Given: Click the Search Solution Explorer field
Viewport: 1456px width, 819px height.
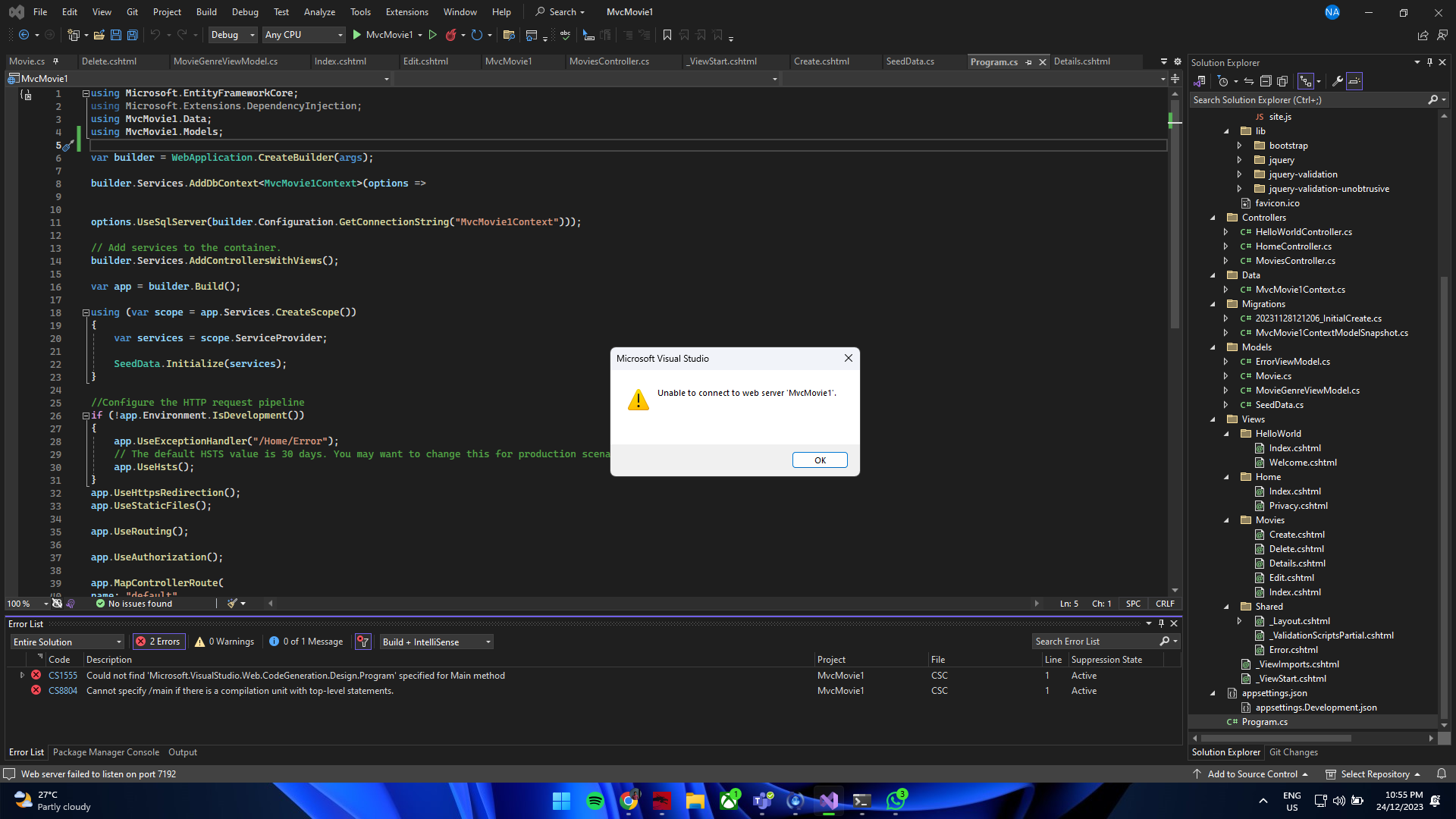Looking at the screenshot, I should pyautogui.click(x=1308, y=100).
